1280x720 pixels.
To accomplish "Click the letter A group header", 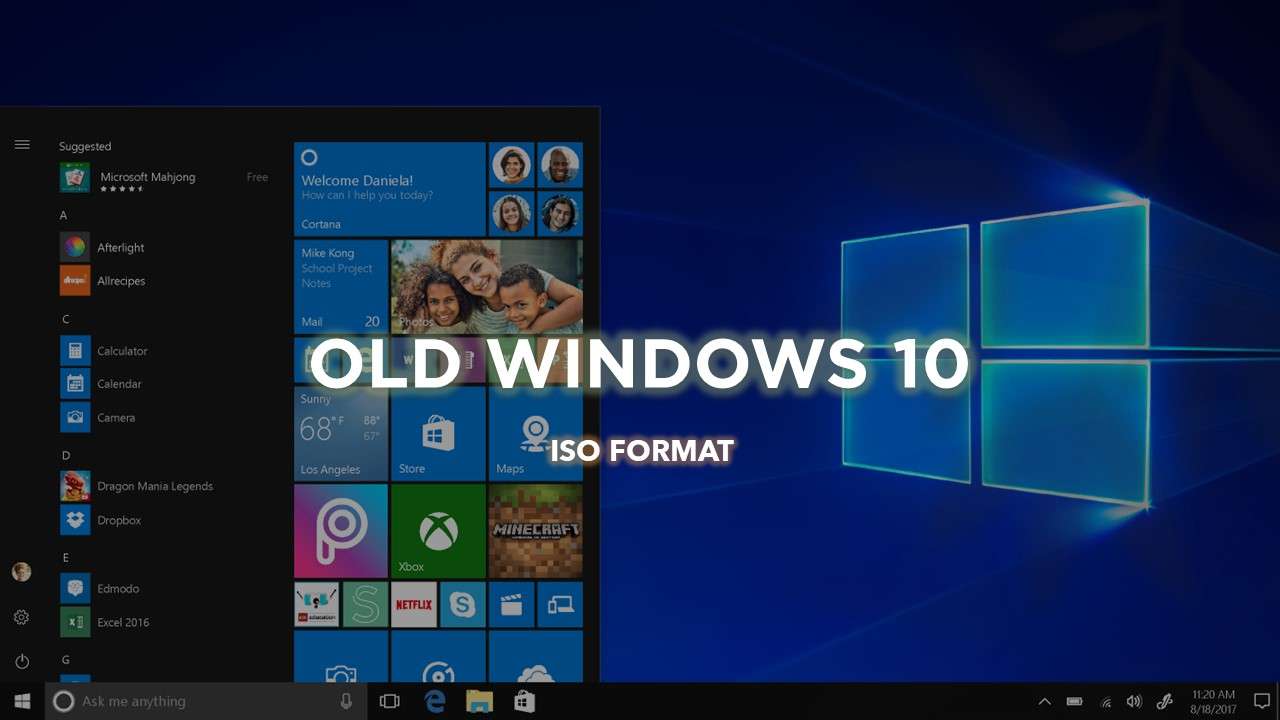I will tap(64, 215).
